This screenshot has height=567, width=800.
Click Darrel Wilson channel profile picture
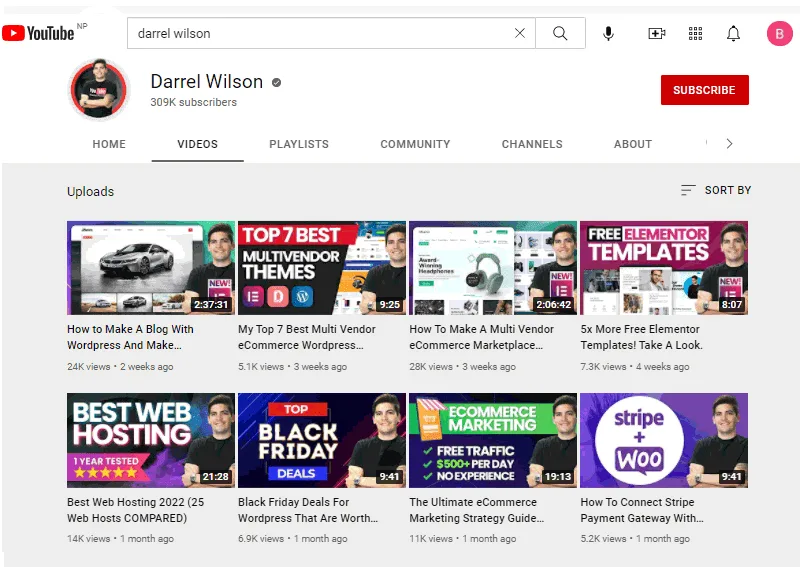click(x=99, y=89)
